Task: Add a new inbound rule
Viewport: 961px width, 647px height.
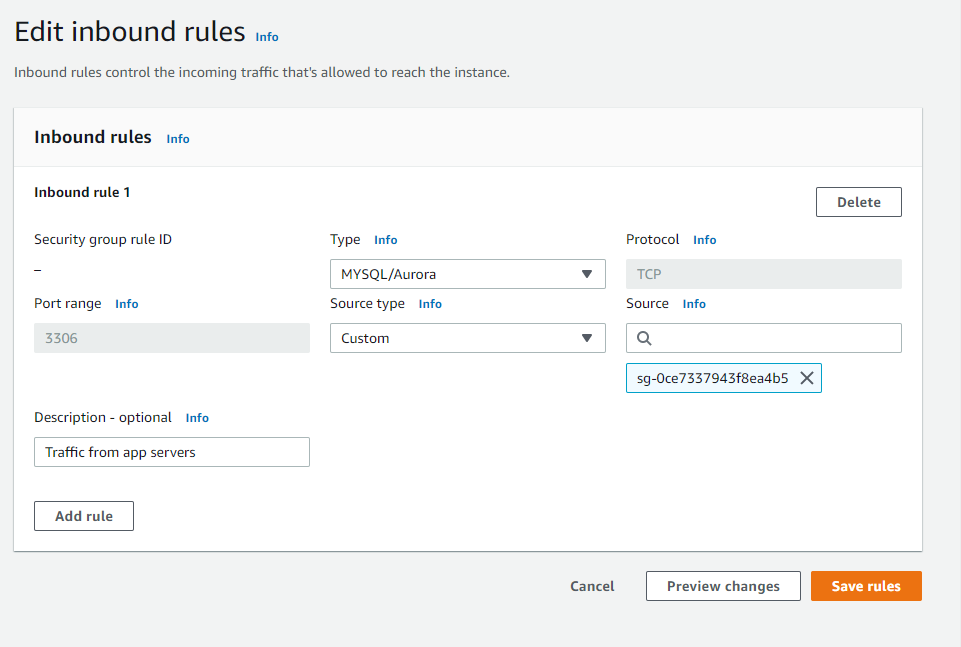Action: 84,516
